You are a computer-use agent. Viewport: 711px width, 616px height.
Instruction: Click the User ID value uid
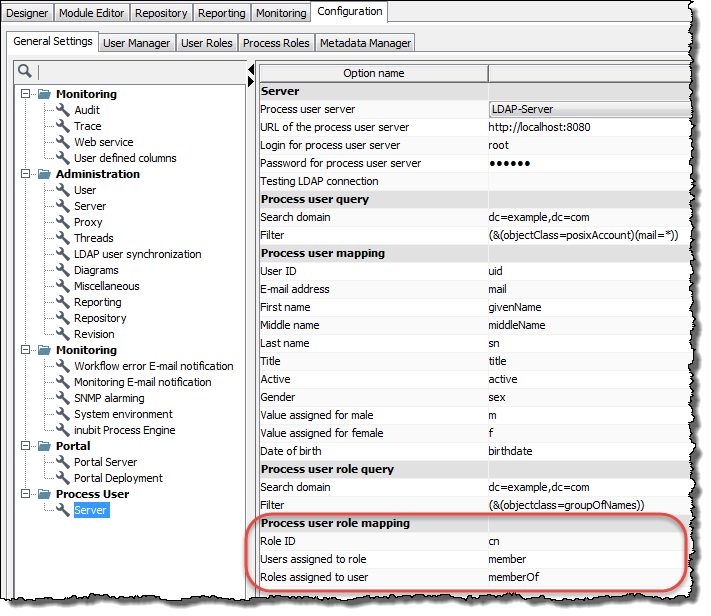495,271
